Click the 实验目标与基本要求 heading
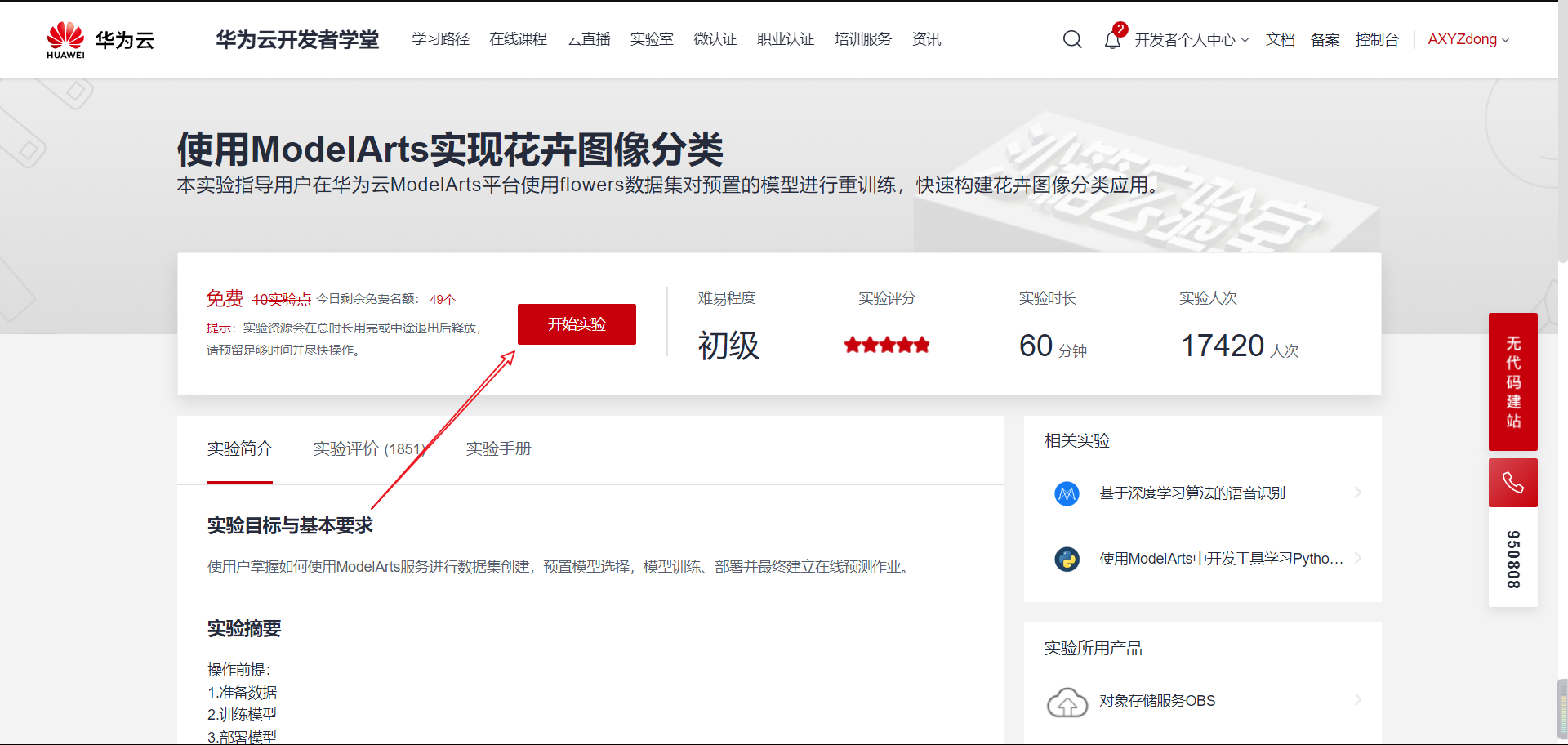The width and height of the screenshot is (1568, 745). coord(290,525)
